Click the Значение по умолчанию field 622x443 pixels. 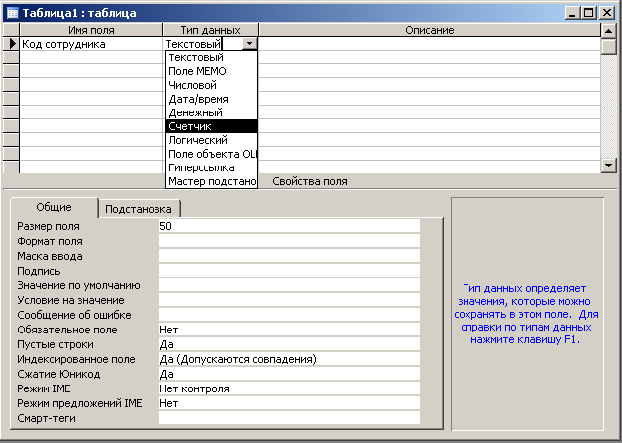coord(289,285)
